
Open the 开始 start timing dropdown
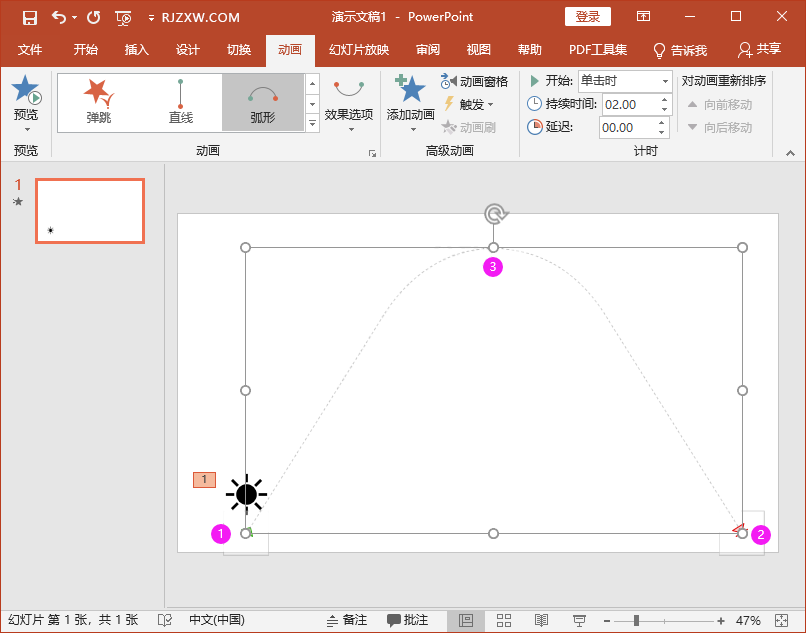[x=665, y=81]
